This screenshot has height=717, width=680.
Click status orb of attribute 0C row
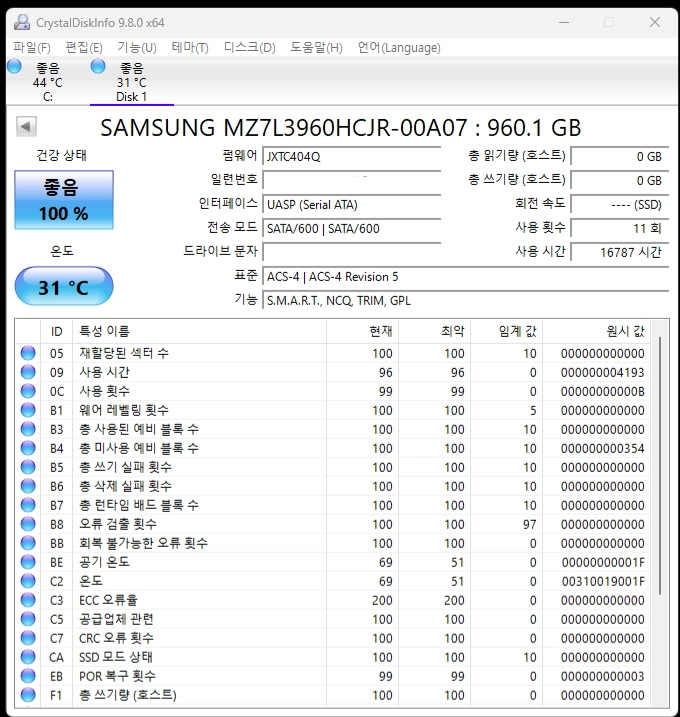pos(28,391)
